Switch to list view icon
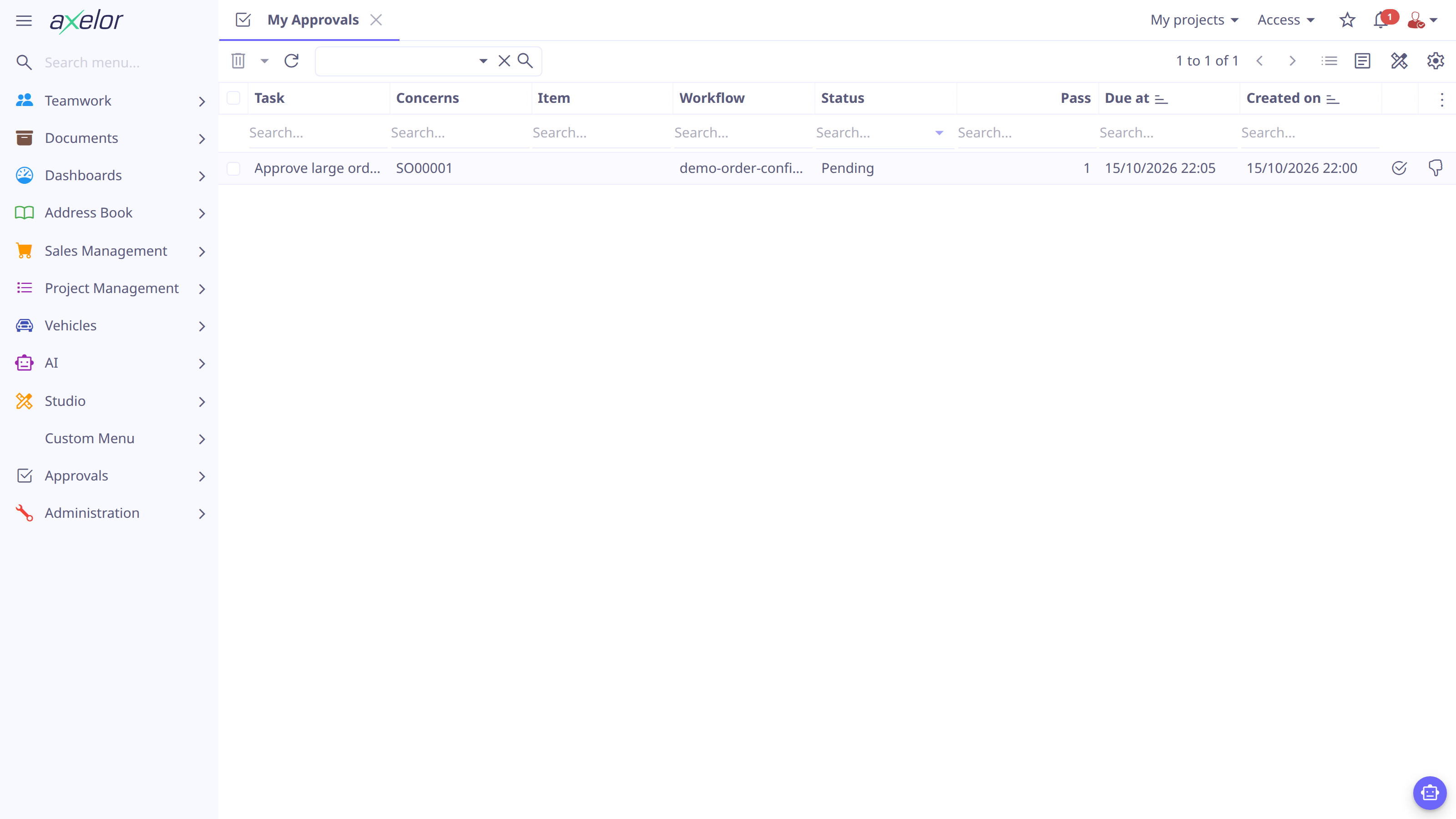 pyautogui.click(x=1329, y=61)
